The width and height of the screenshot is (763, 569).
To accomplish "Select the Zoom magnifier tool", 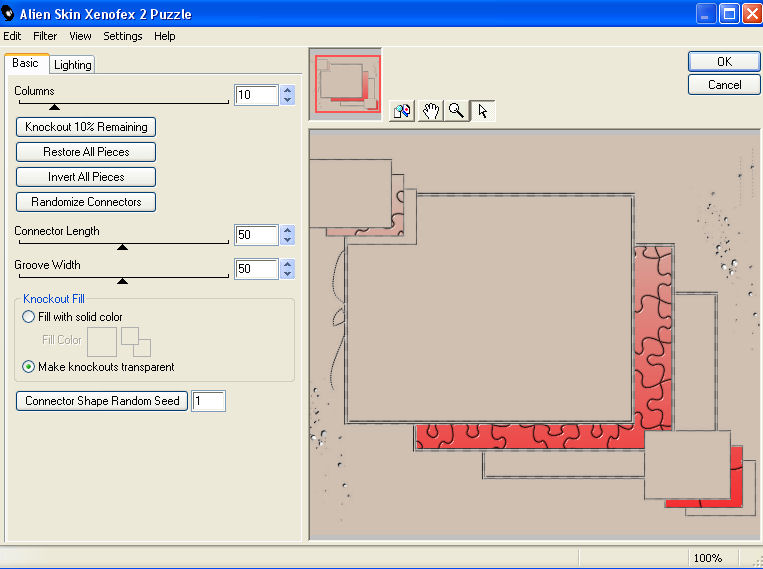I will pyautogui.click(x=456, y=111).
